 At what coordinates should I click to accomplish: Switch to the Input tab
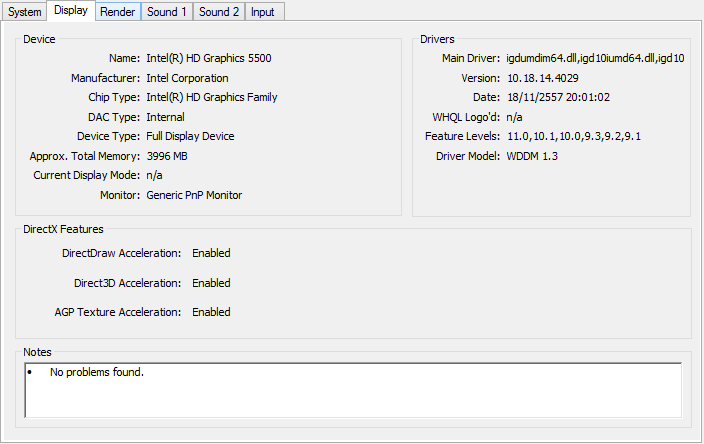tap(263, 12)
